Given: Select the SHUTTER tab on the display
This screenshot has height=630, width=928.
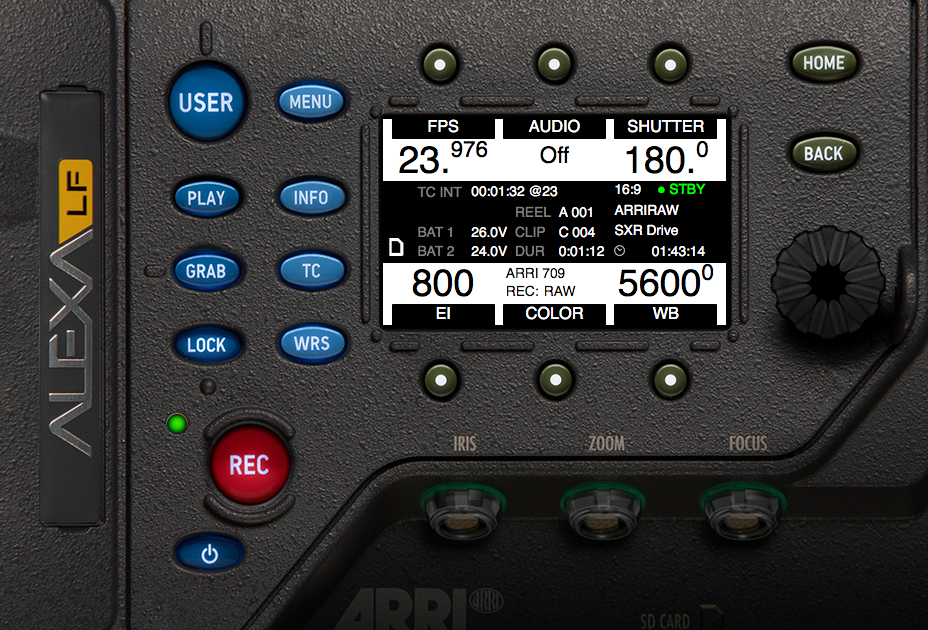Looking at the screenshot, I should pos(665,127).
